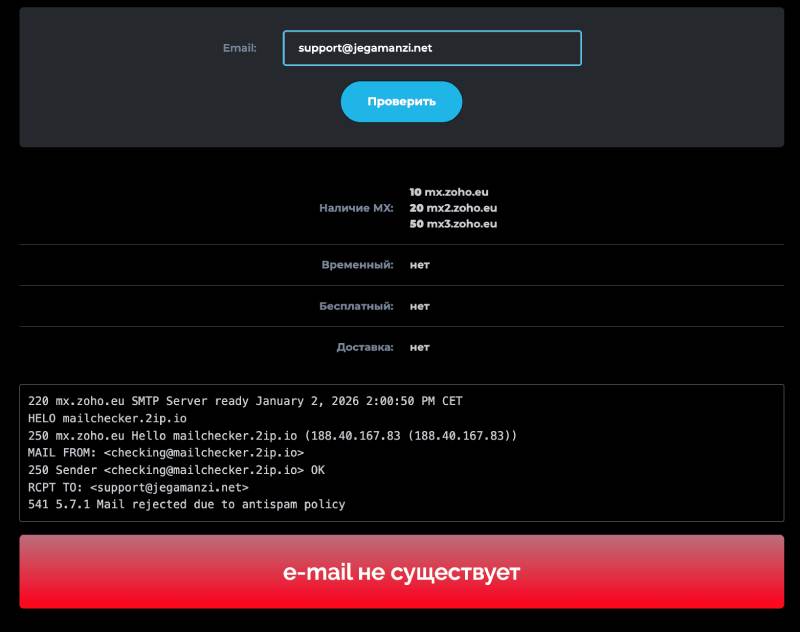800x632 pixels.
Task: Click the 10 mx.zoho.eu MX record
Action: point(449,192)
